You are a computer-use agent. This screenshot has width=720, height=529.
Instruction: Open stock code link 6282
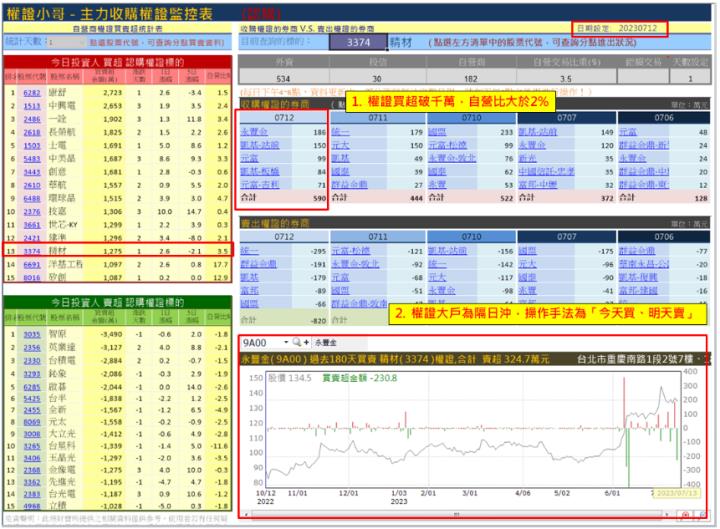32,93
